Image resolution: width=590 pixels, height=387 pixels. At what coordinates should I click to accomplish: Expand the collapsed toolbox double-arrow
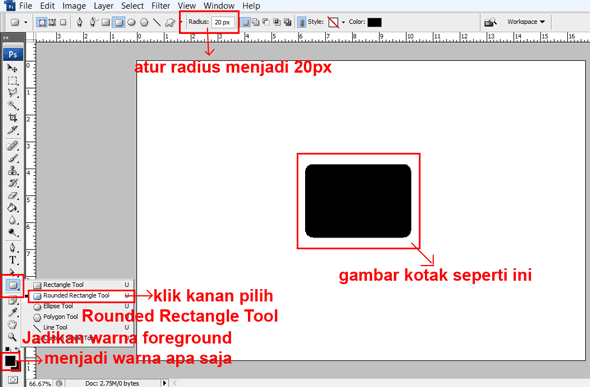(6, 38)
